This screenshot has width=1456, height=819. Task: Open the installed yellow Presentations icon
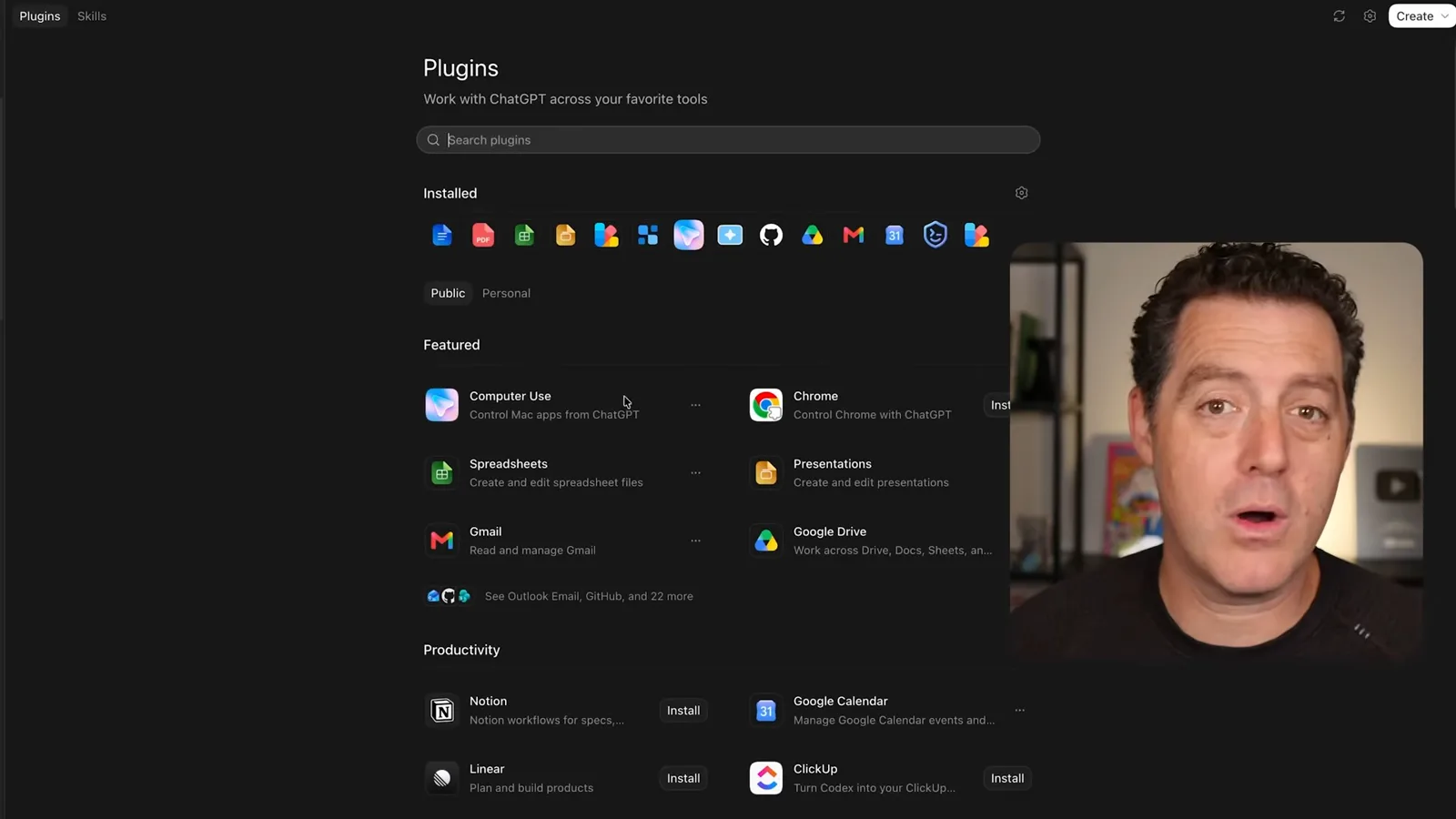coord(565,236)
